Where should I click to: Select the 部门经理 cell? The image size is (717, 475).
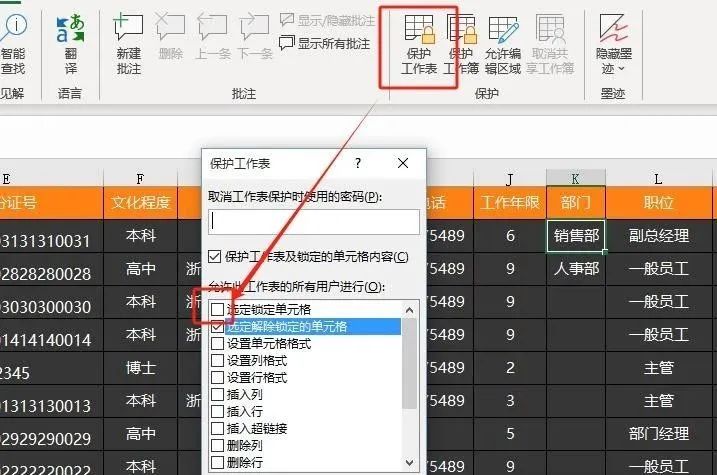click(658, 433)
